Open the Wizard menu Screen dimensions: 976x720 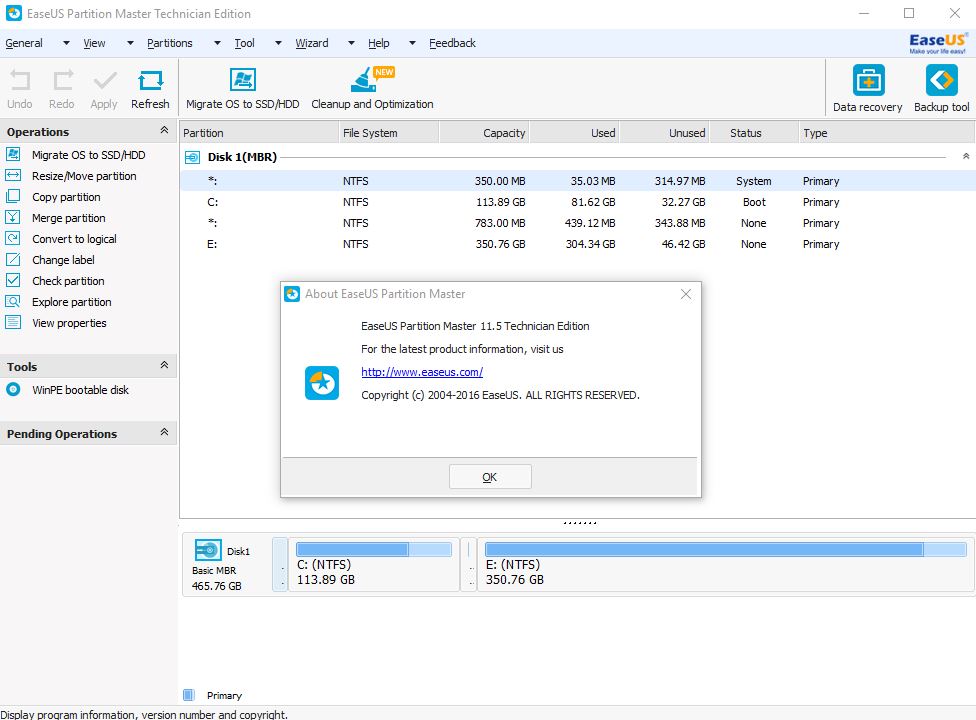(x=312, y=43)
